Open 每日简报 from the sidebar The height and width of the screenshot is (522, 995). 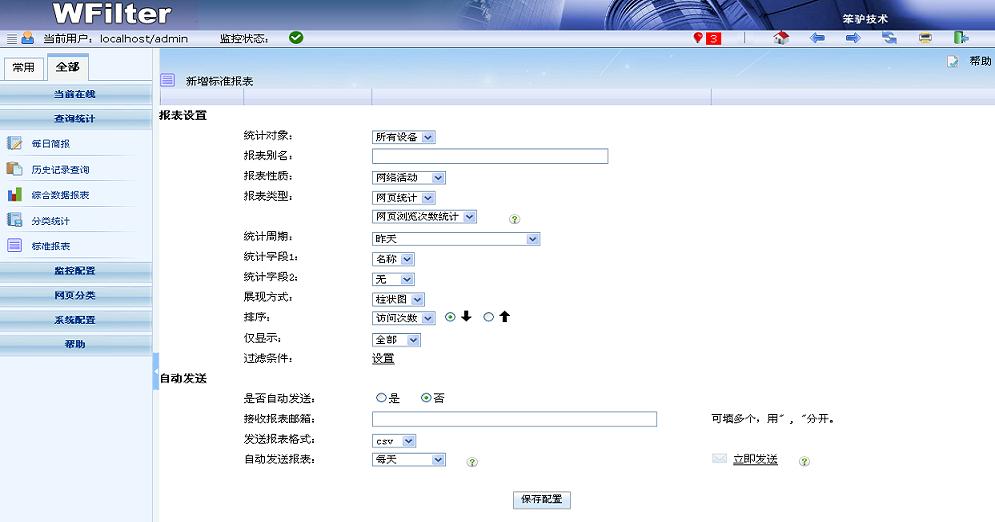[50, 144]
